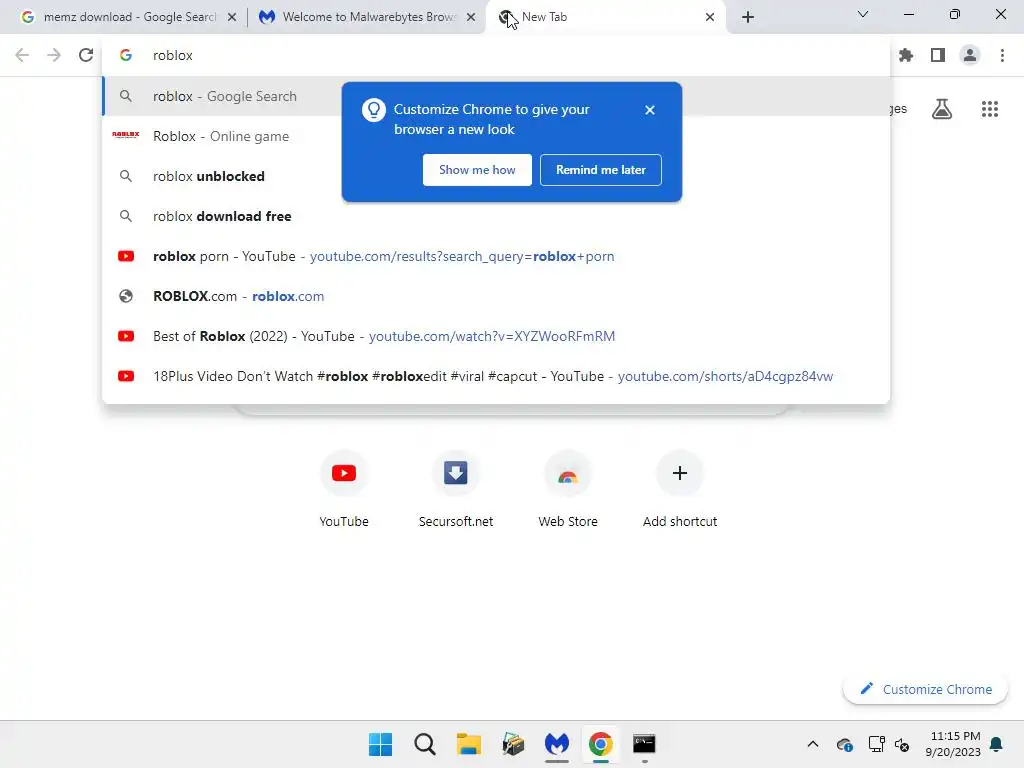Reload the current page
Screen dimensions: 1024x768
[86, 56]
